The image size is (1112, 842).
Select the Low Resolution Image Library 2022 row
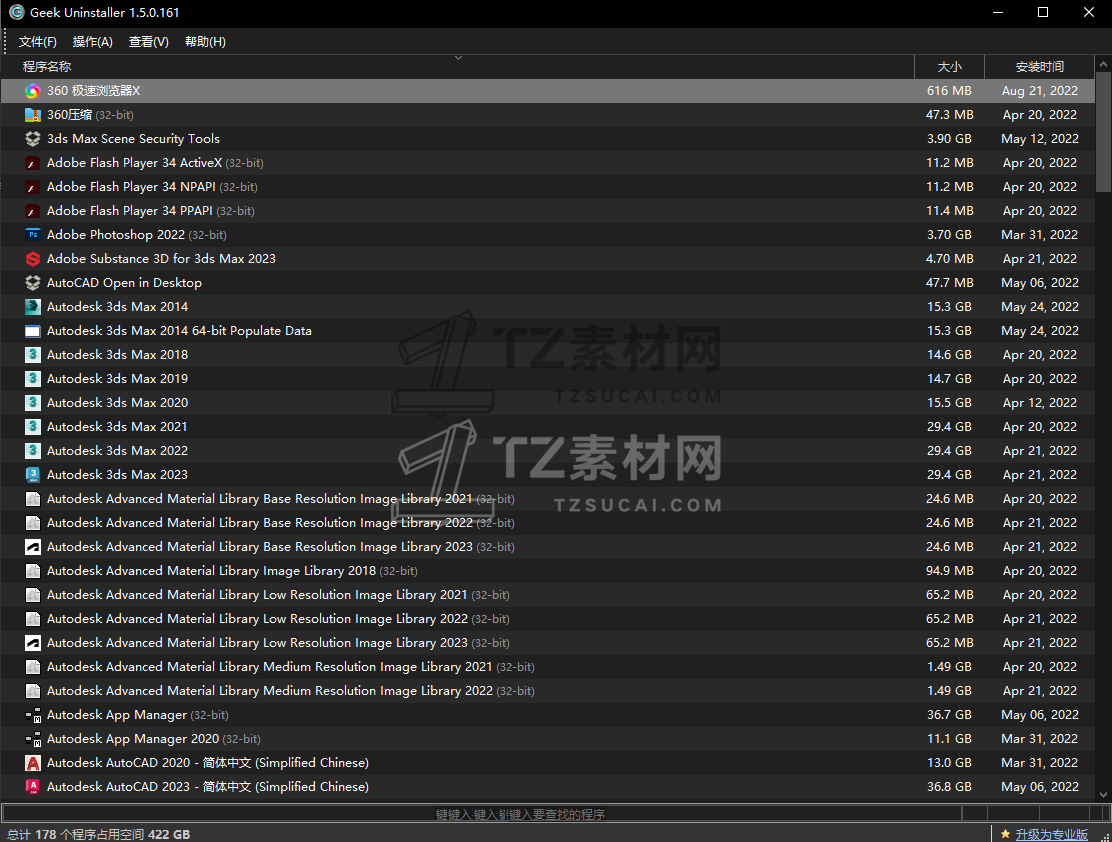tap(547, 619)
